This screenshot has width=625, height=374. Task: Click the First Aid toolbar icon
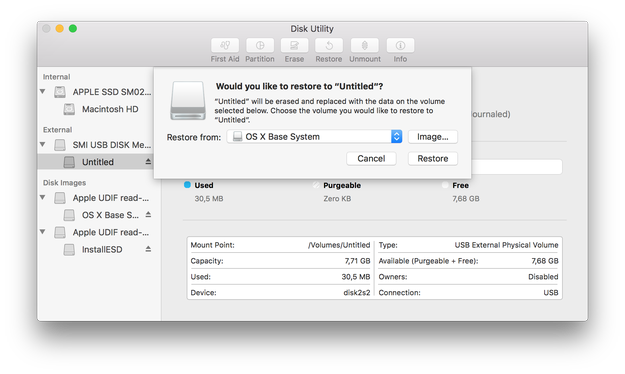[x=225, y=45]
